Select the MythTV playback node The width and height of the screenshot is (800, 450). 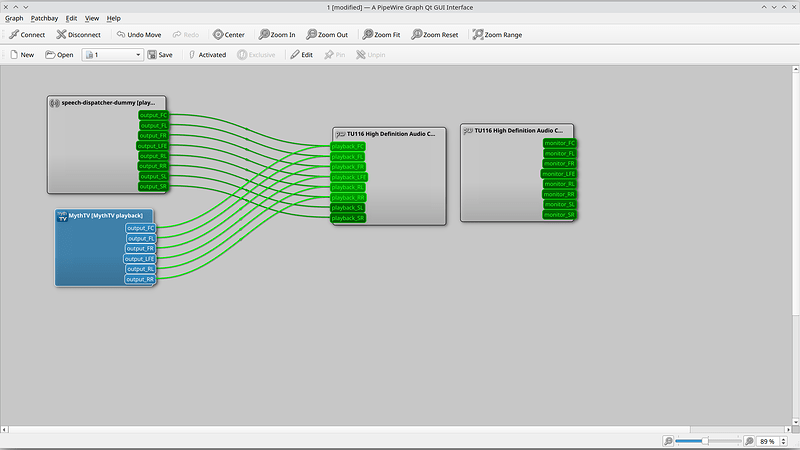100,215
